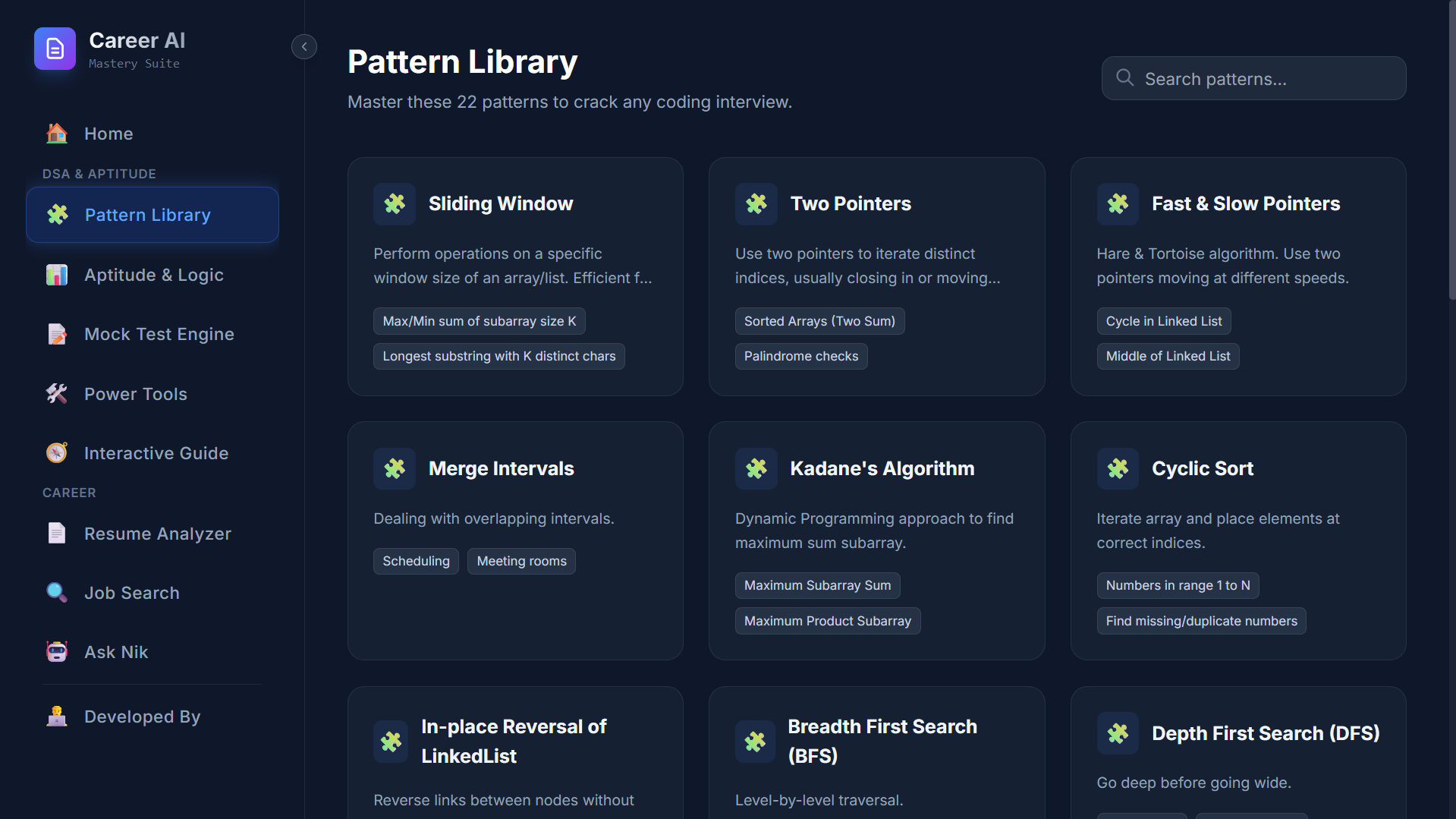The width and height of the screenshot is (1456, 819).
Task: Open Interactive Guide via its compass icon
Action: coord(56,452)
